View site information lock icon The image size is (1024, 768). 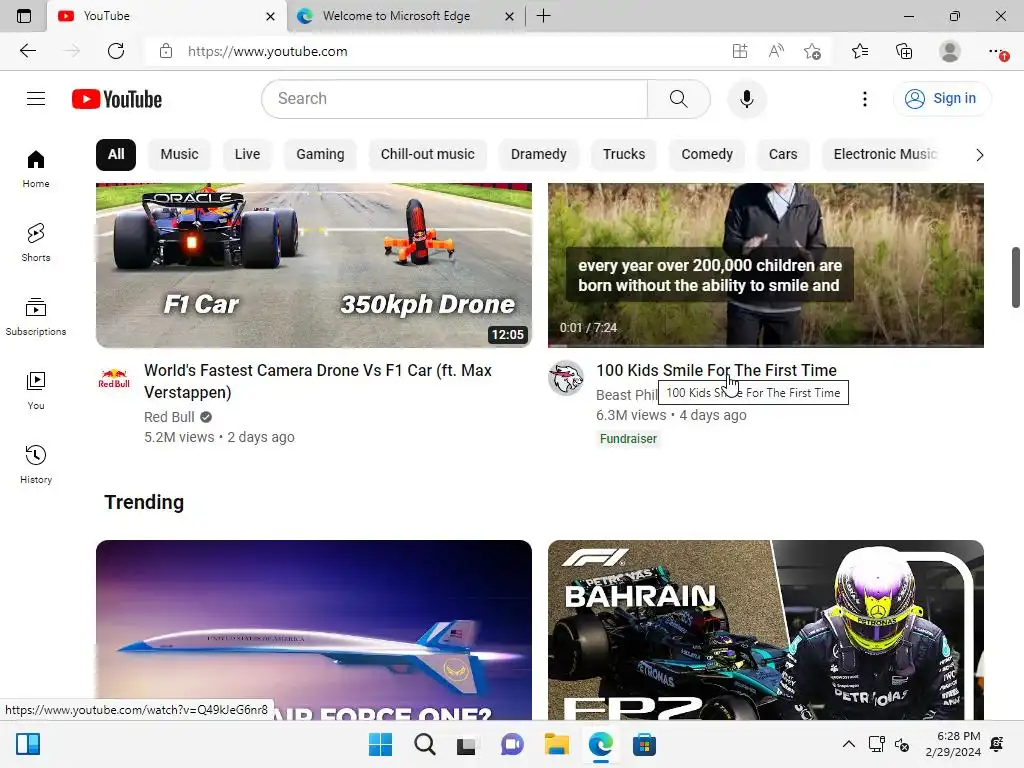pos(166,51)
